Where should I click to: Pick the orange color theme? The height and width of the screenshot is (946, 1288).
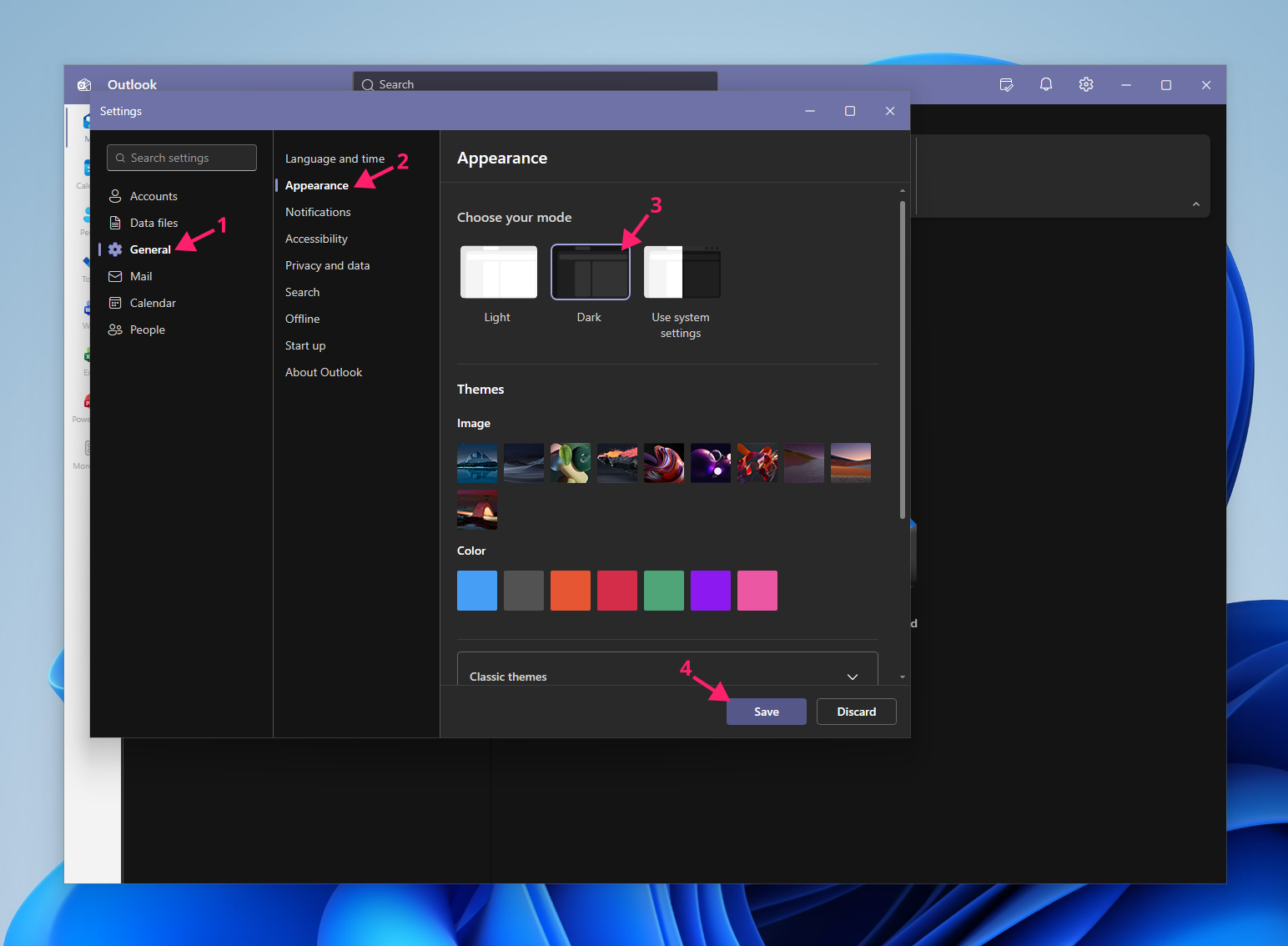[x=571, y=591]
